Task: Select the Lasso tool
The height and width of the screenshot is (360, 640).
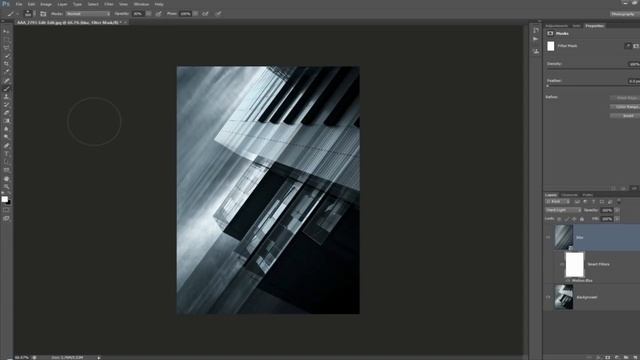Action: 6,48
